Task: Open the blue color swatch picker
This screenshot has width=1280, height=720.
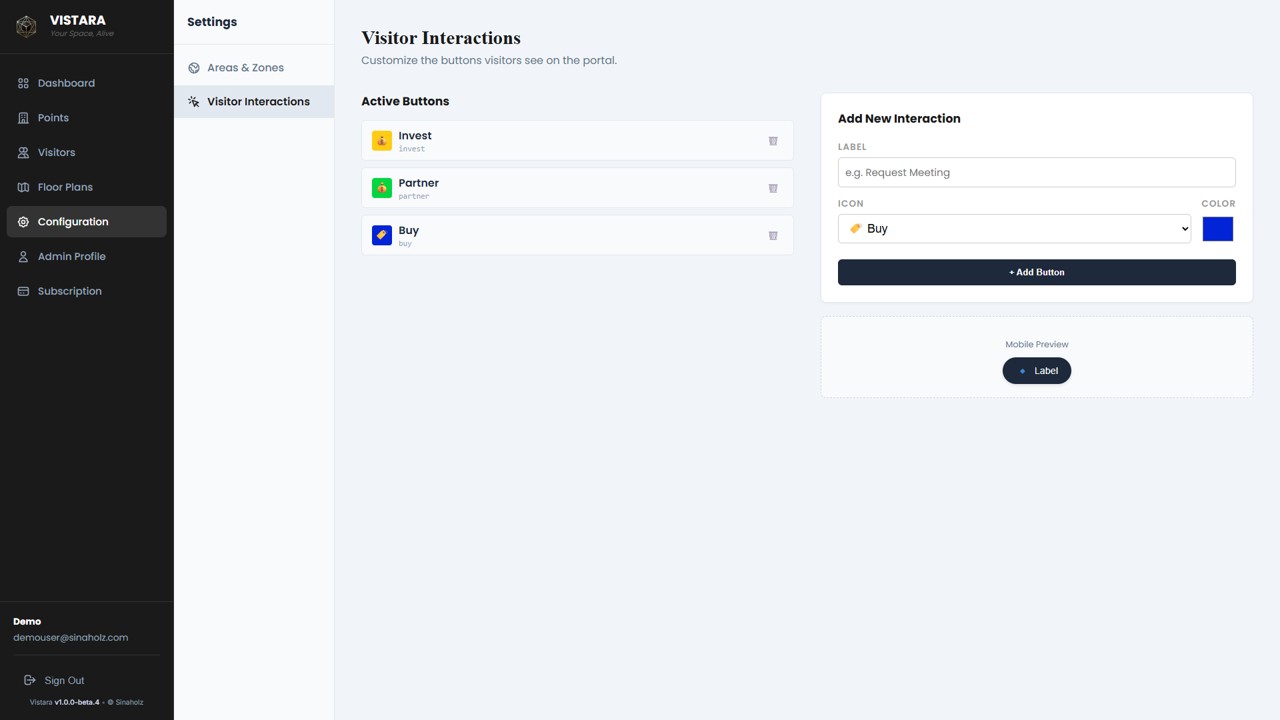Action: pos(1217,228)
